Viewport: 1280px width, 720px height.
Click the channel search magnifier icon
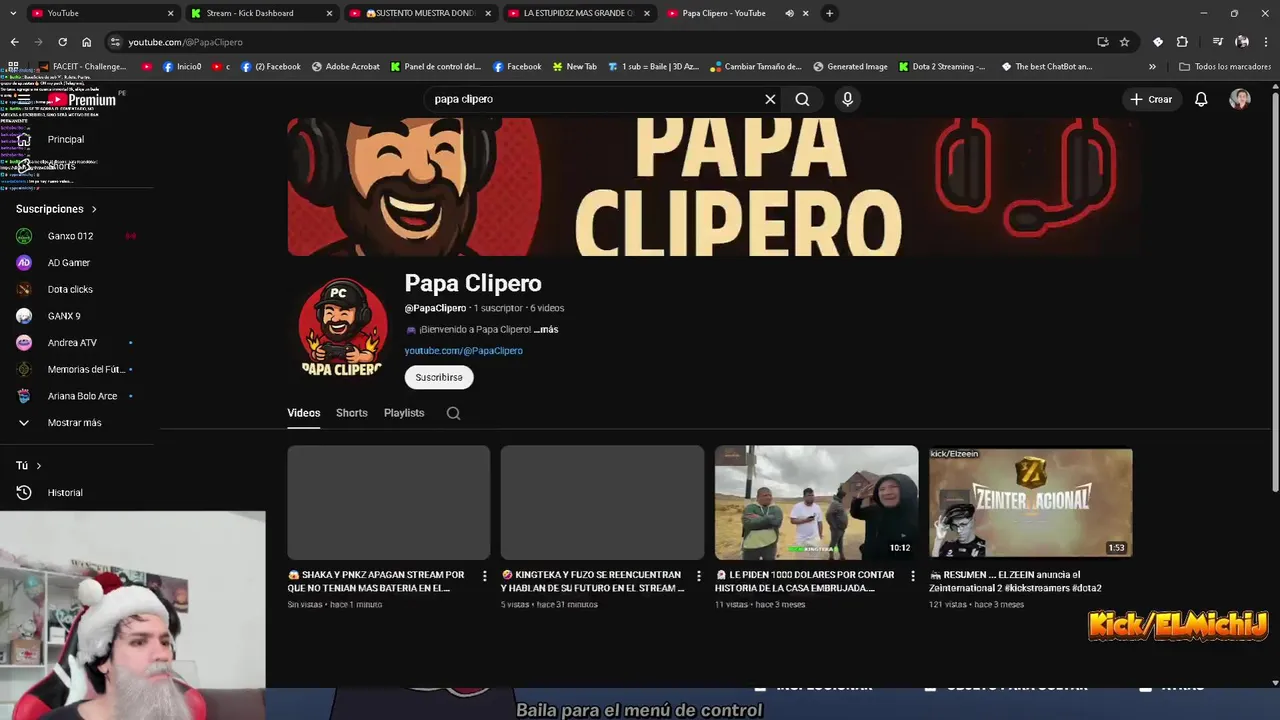[x=453, y=413]
